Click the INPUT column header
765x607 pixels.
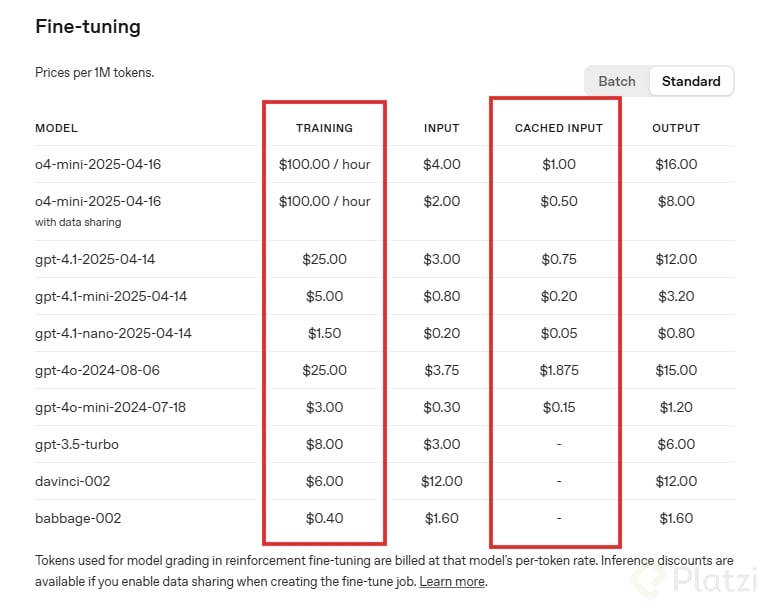pyautogui.click(x=441, y=128)
